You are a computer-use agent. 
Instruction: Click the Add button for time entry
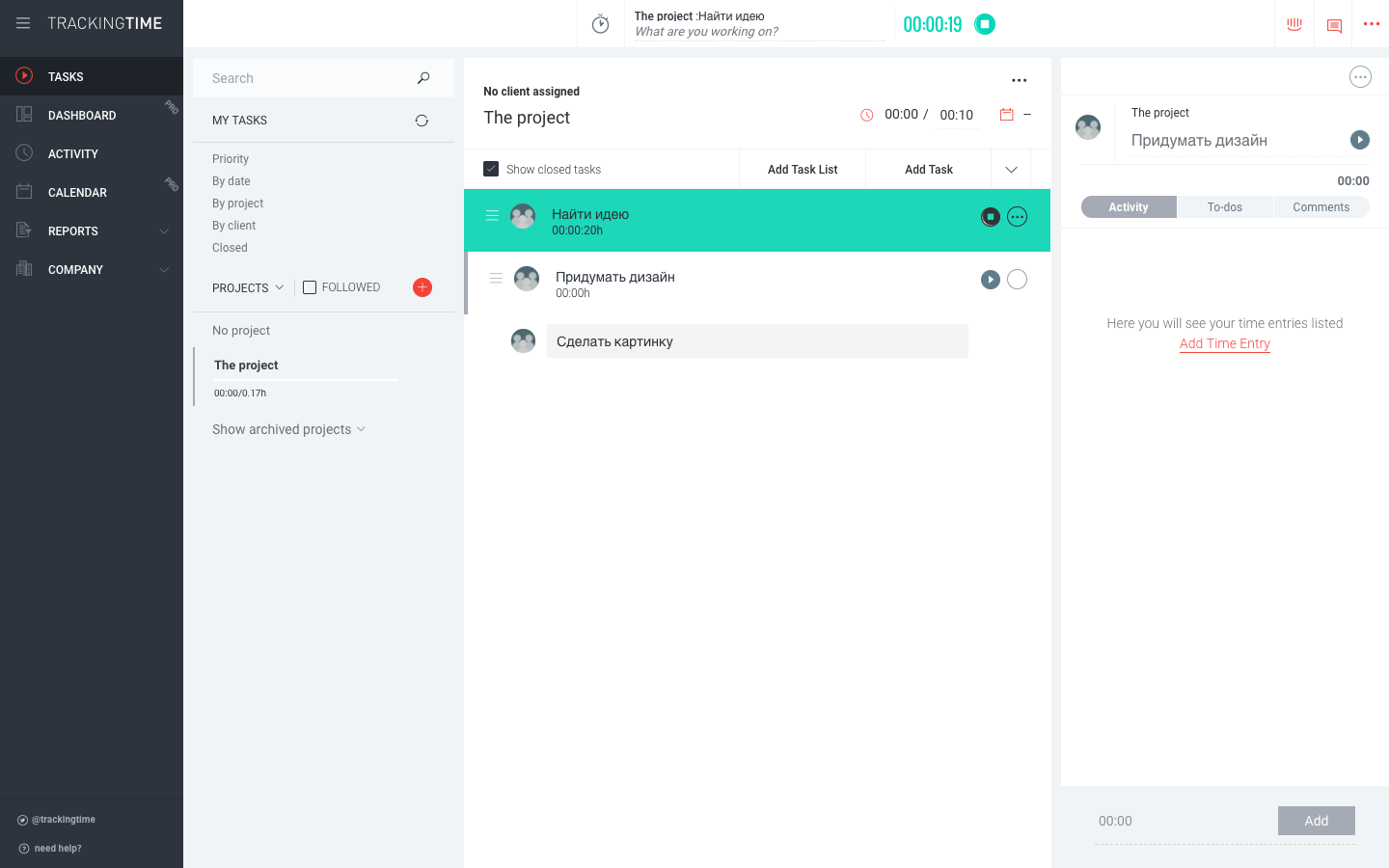(1317, 821)
